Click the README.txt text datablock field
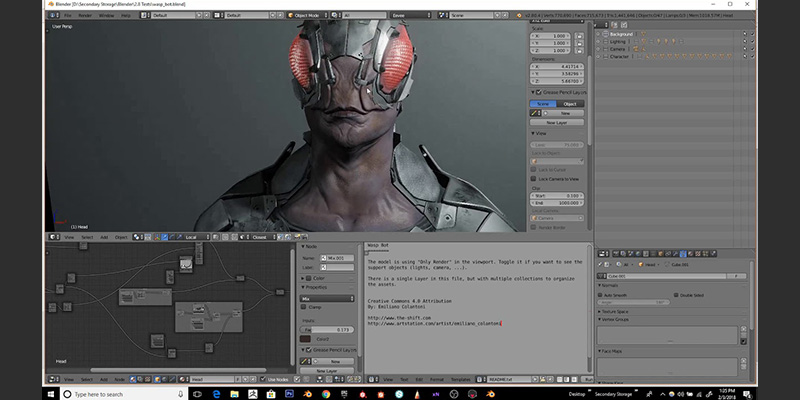 [x=508, y=380]
